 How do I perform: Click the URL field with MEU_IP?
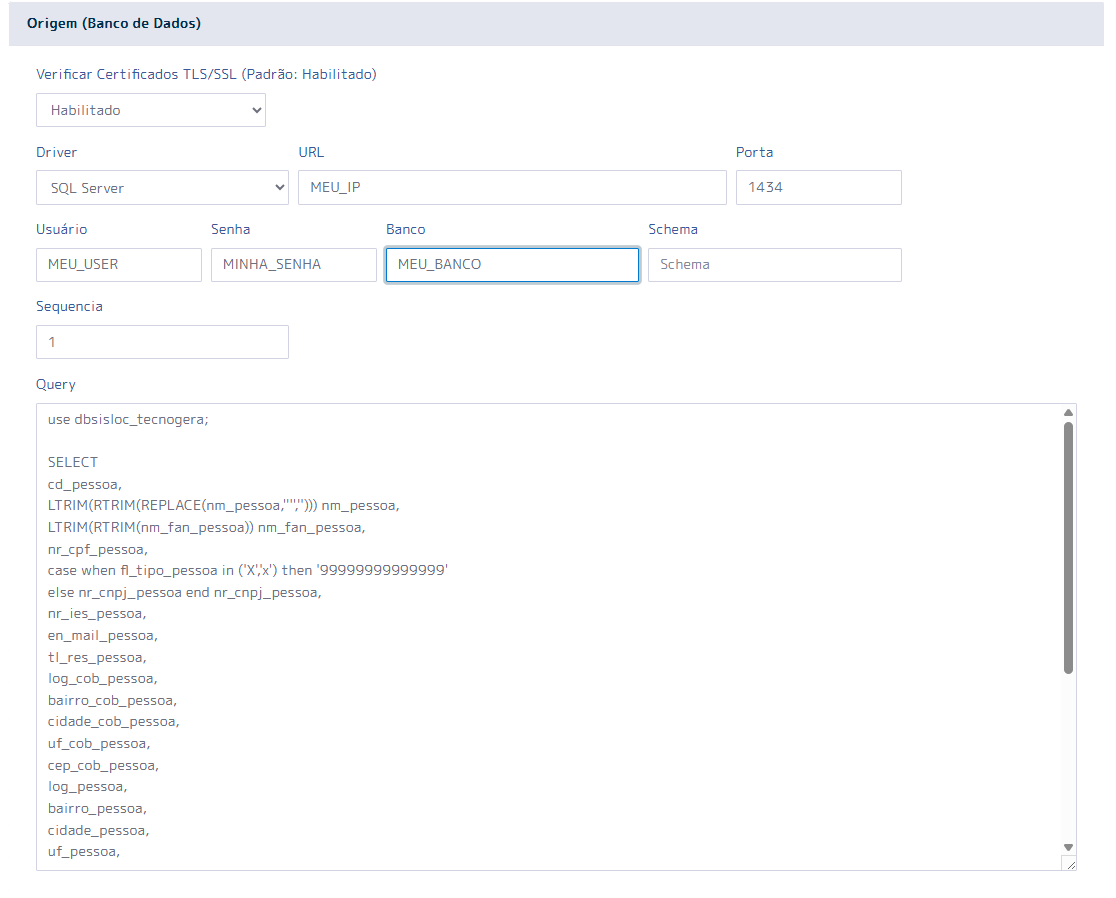tap(512, 187)
